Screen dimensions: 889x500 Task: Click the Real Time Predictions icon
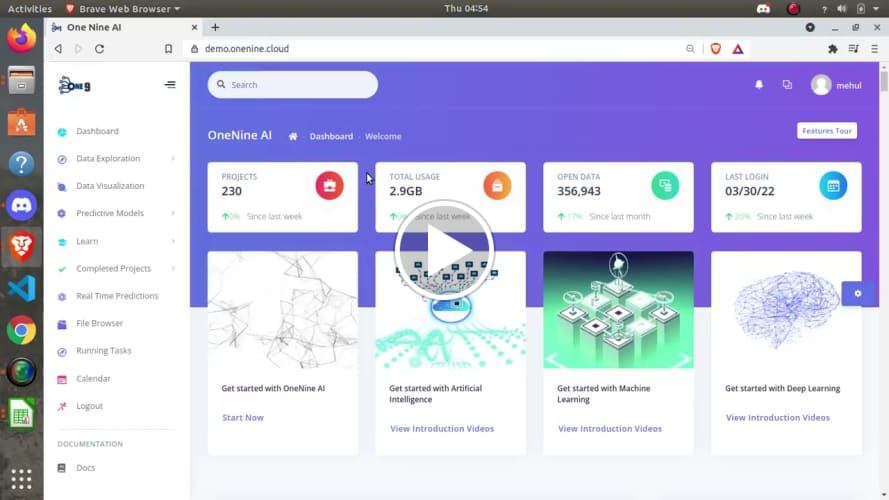point(62,296)
